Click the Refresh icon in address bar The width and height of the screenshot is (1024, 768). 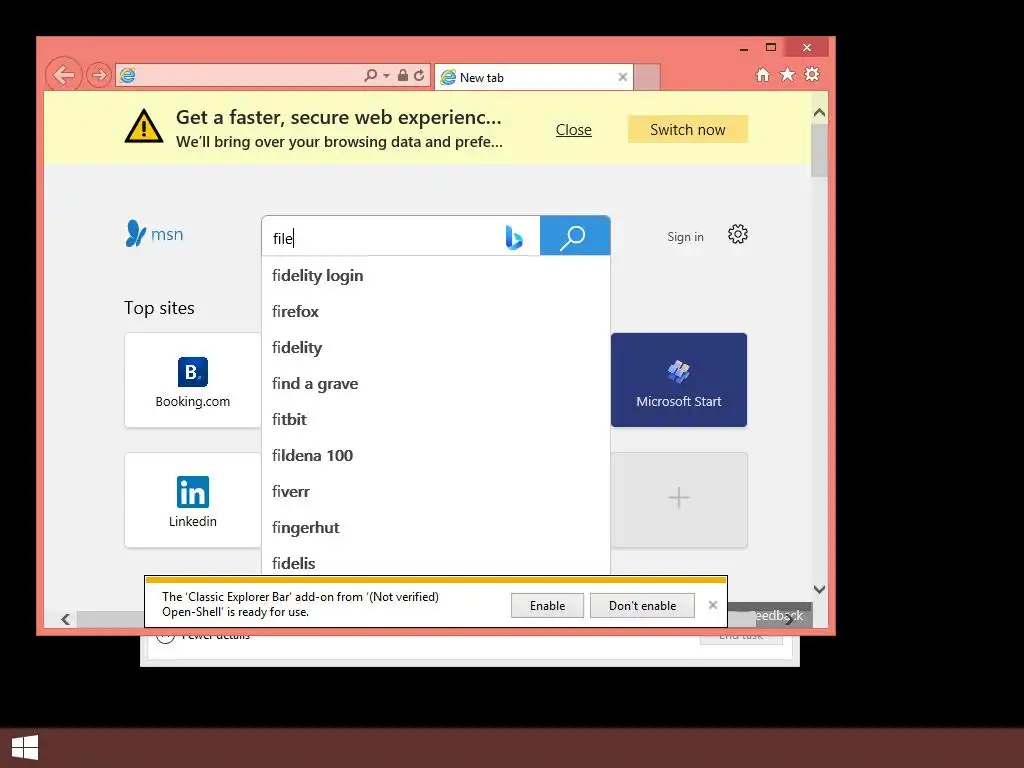419,75
